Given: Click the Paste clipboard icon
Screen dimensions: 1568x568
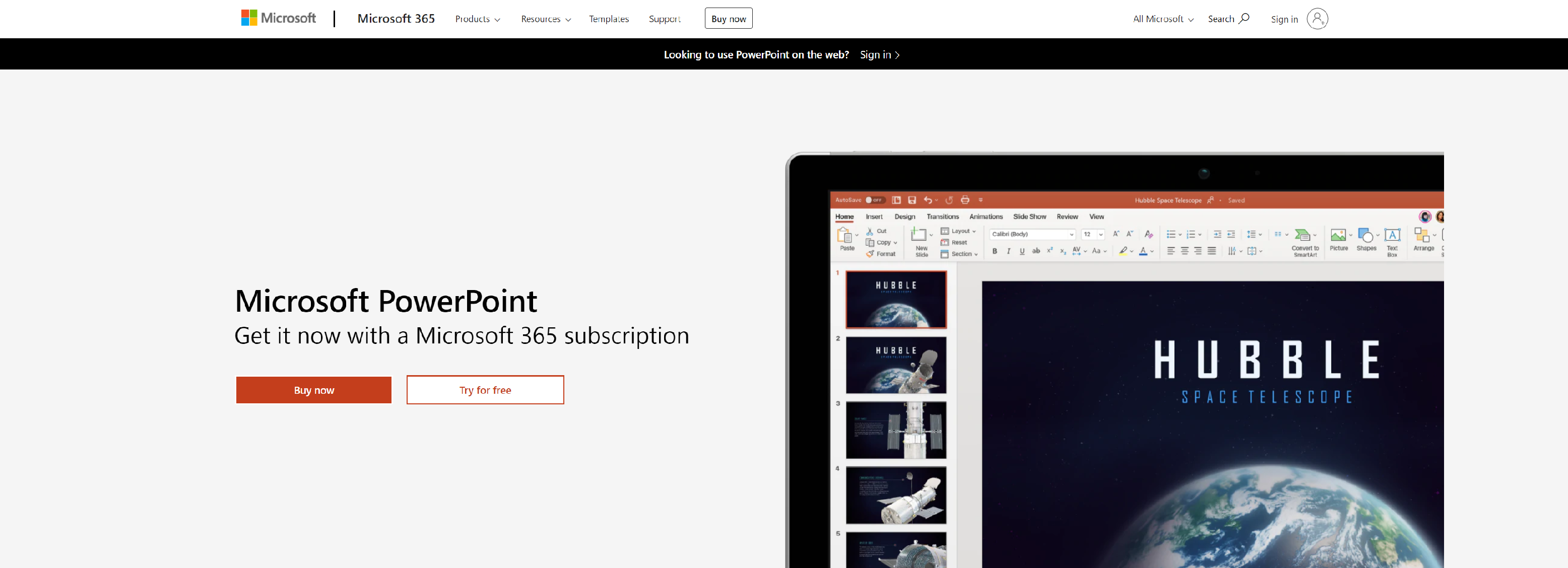Looking at the screenshot, I should [x=845, y=235].
